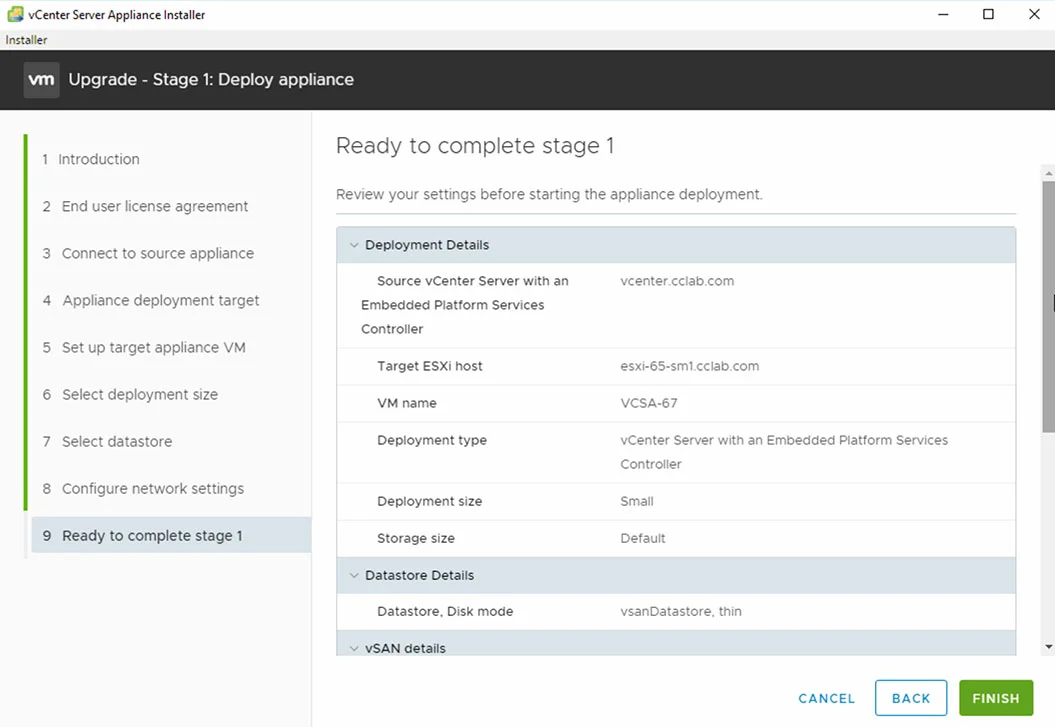Click the scrollbar down arrow

[1048, 647]
